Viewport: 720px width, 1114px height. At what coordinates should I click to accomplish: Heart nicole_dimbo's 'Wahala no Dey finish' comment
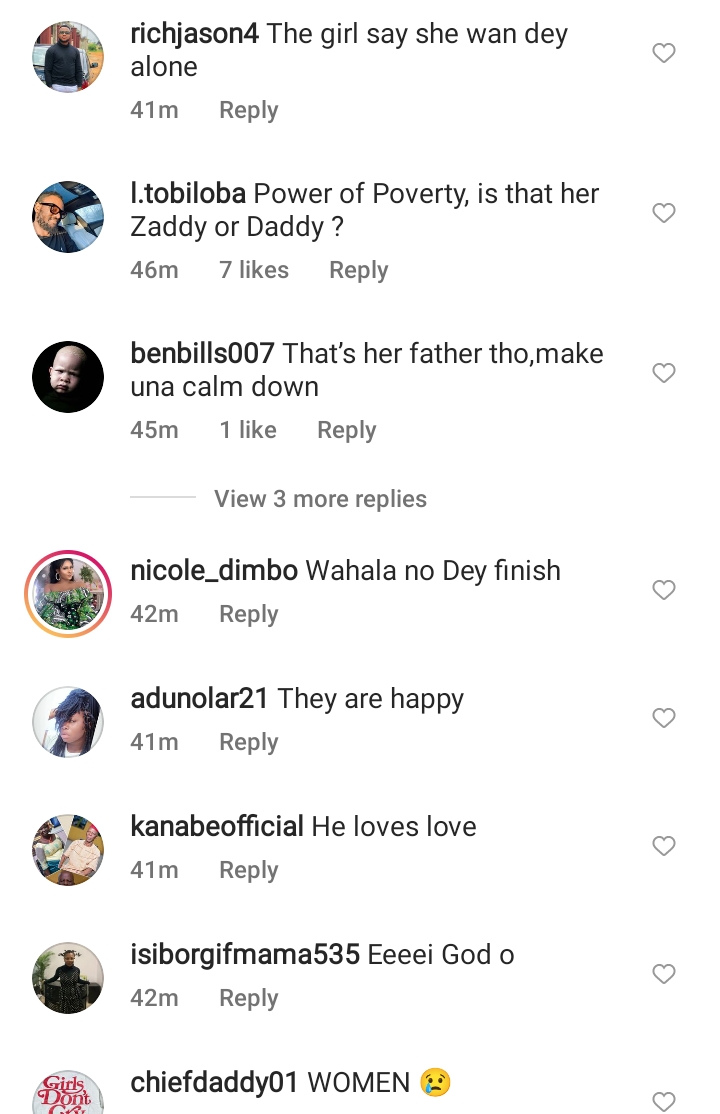coord(664,590)
